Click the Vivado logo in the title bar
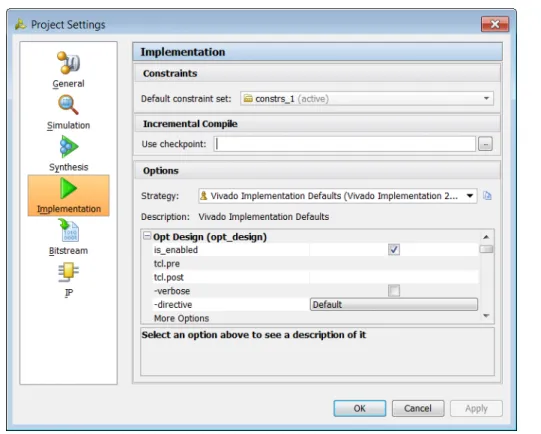Viewport: 541px width, 434px height. (x=20, y=24)
